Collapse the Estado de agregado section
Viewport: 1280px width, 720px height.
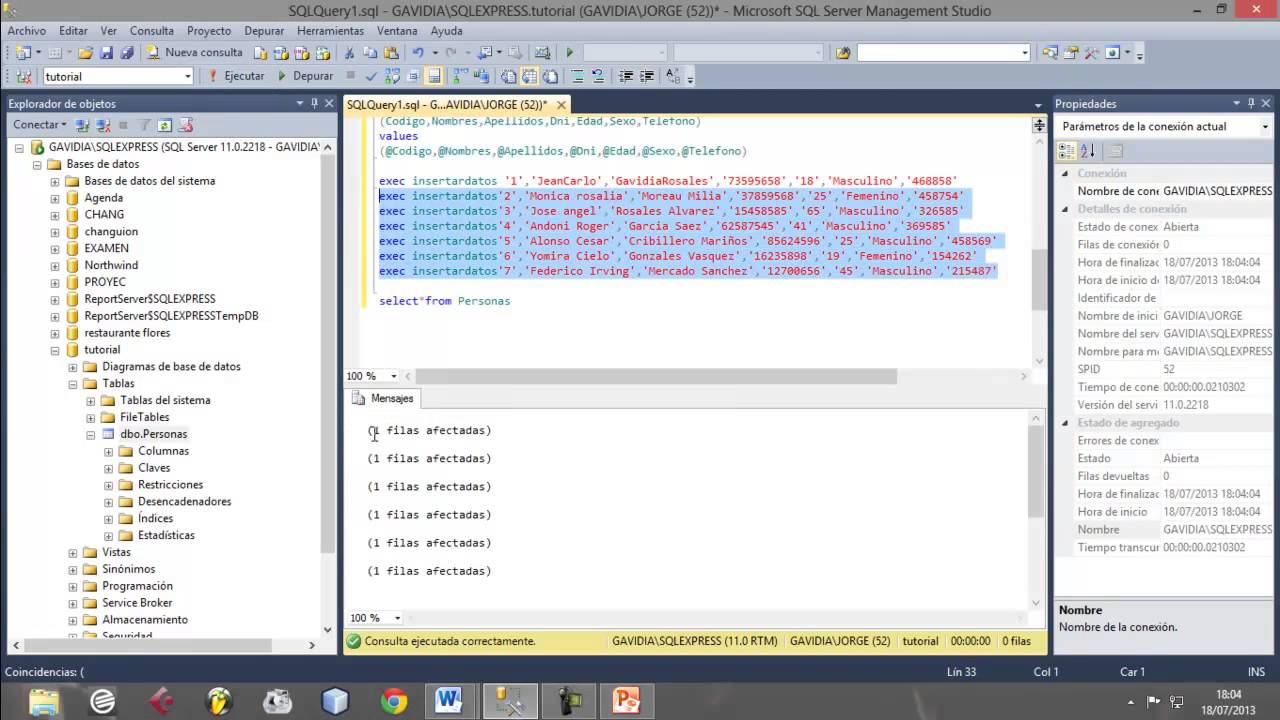tap(1065, 423)
